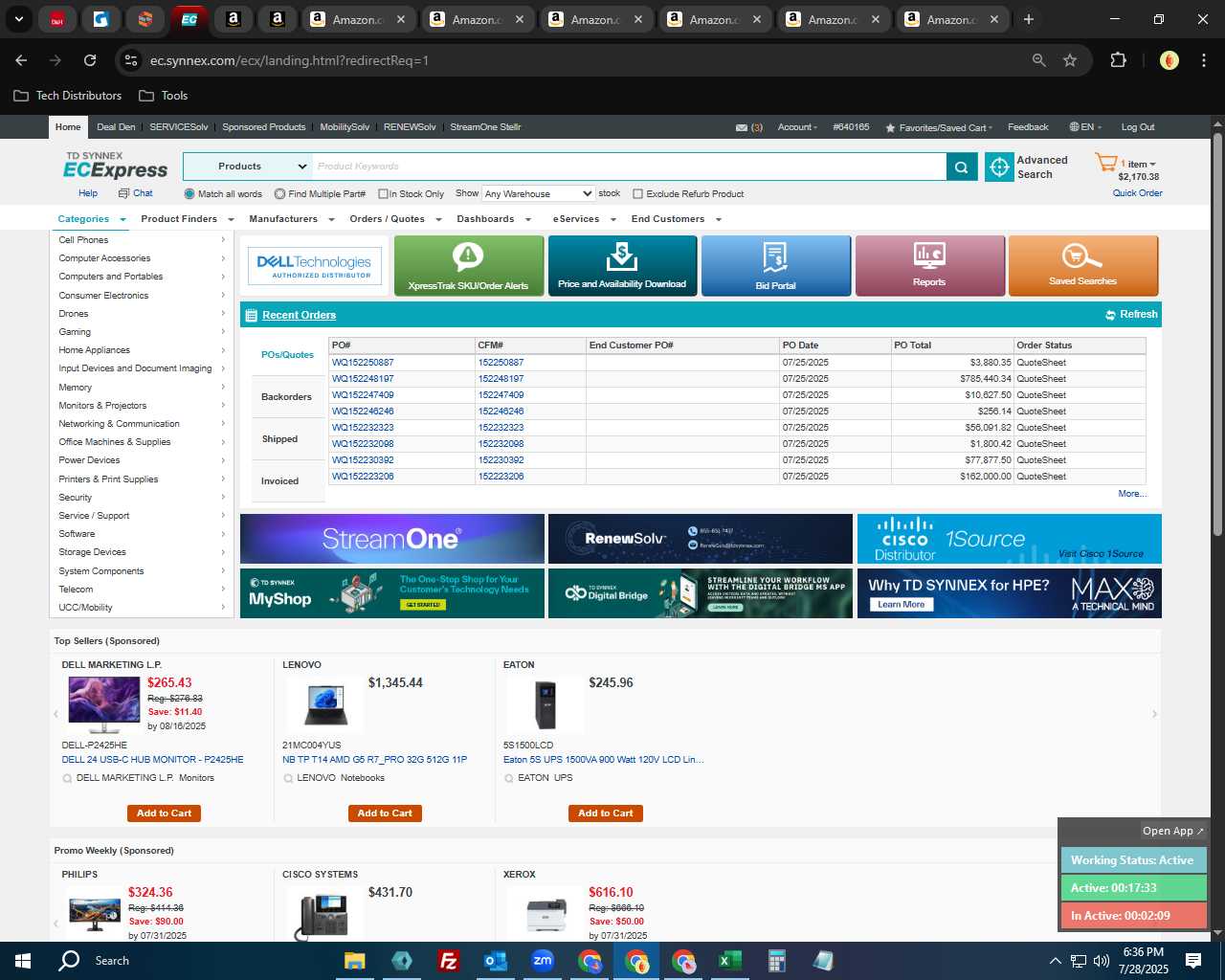Click Add to Cart for Eaton UPS
The width and height of the screenshot is (1225, 980).
(x=605, y=813)
